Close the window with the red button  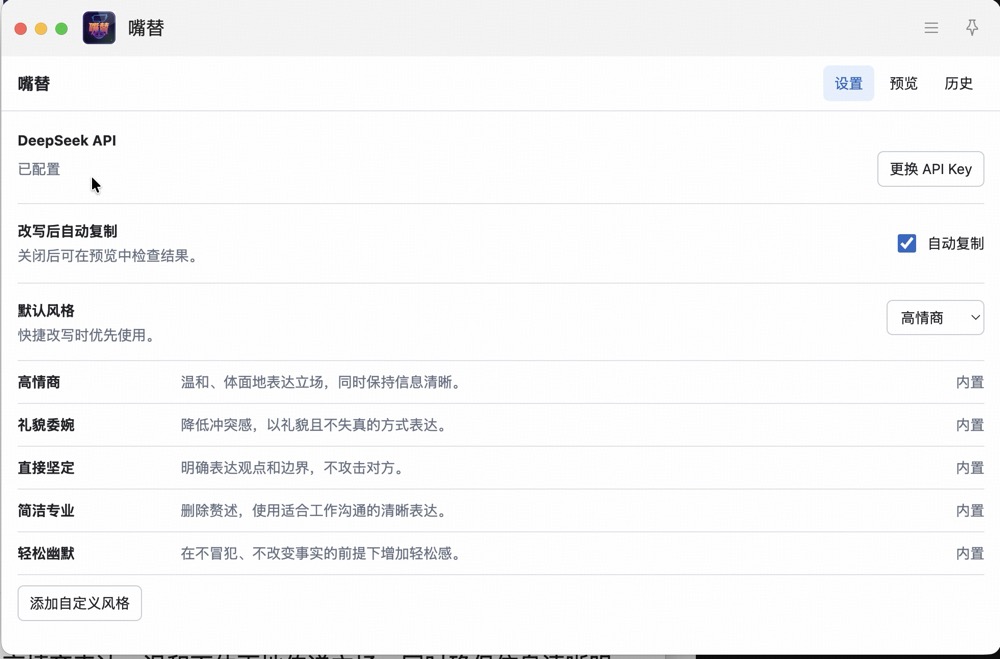[20, 29]
